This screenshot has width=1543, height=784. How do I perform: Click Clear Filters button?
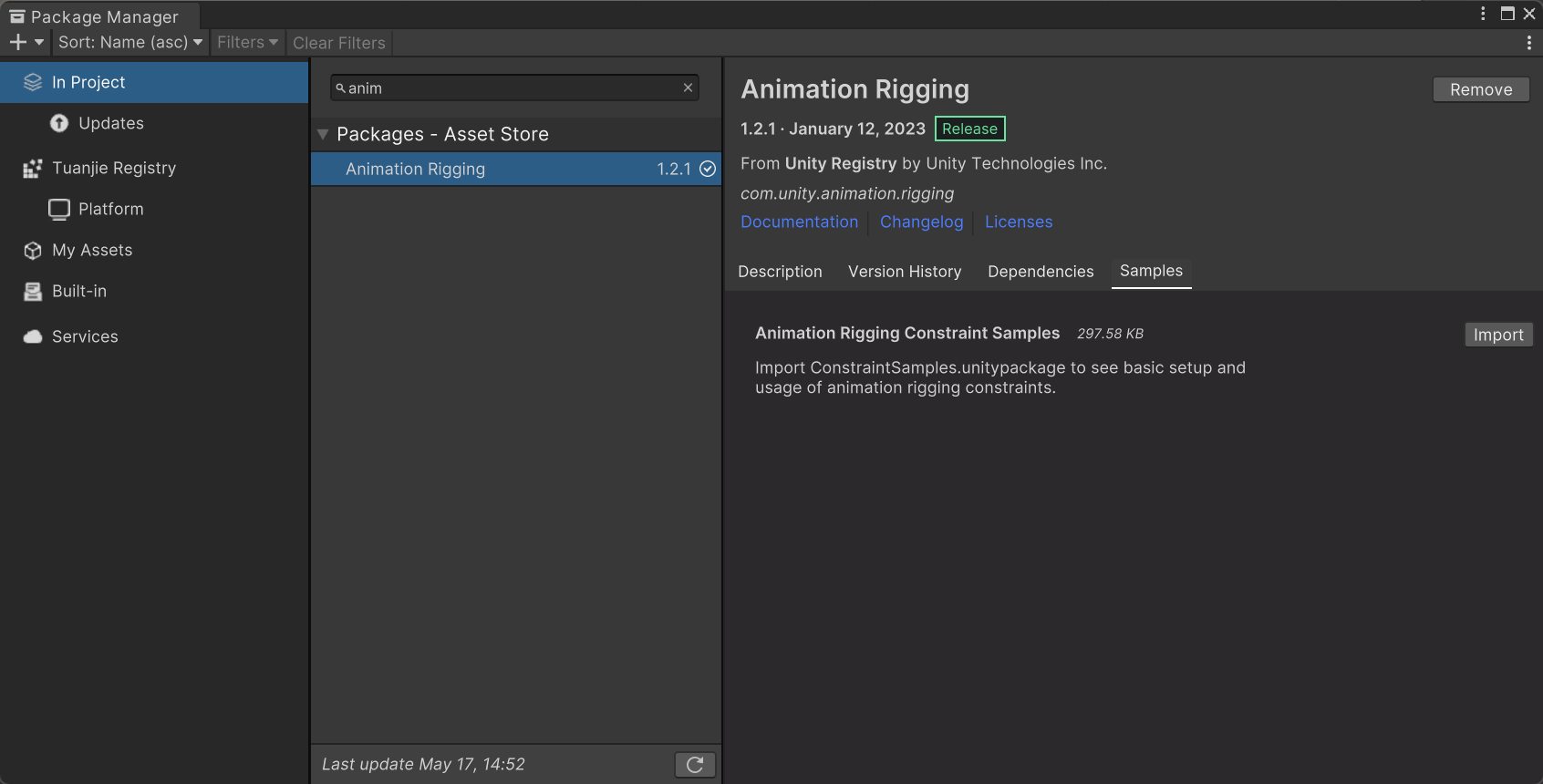click(339, 43)
